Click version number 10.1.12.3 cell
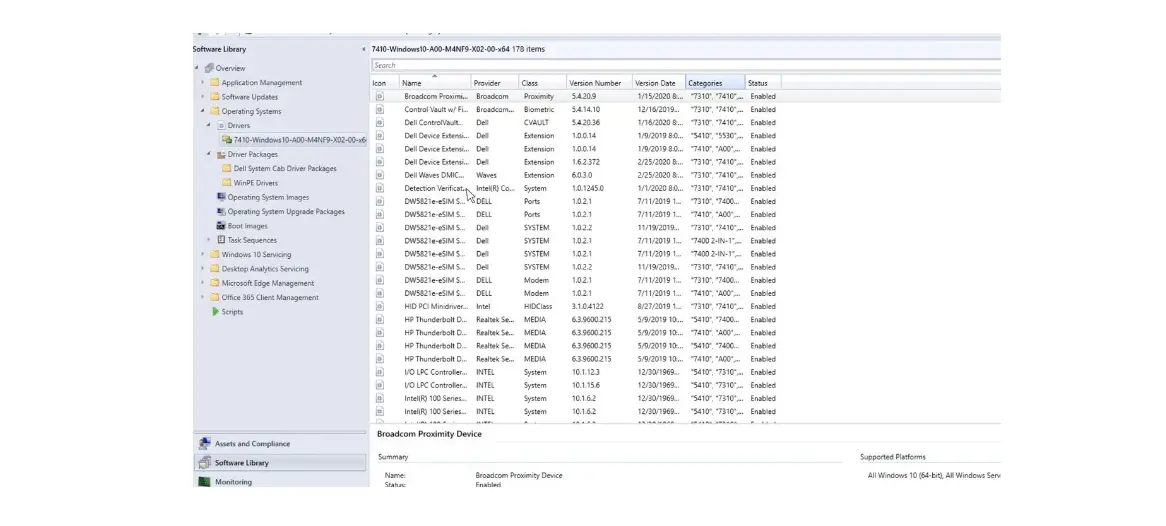The width and height of the screenshot is (1166, 526). click(585, 372)
